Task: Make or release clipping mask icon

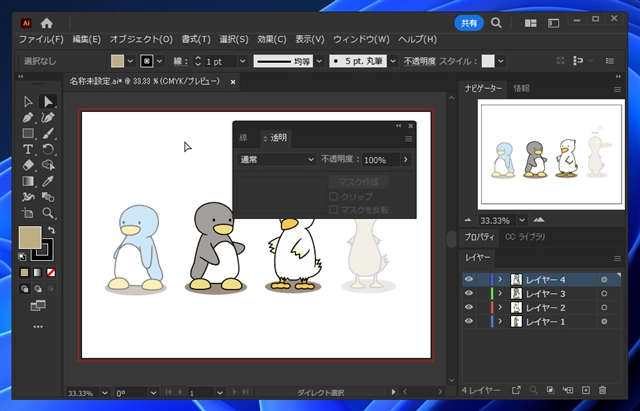Action: (551, 390)
